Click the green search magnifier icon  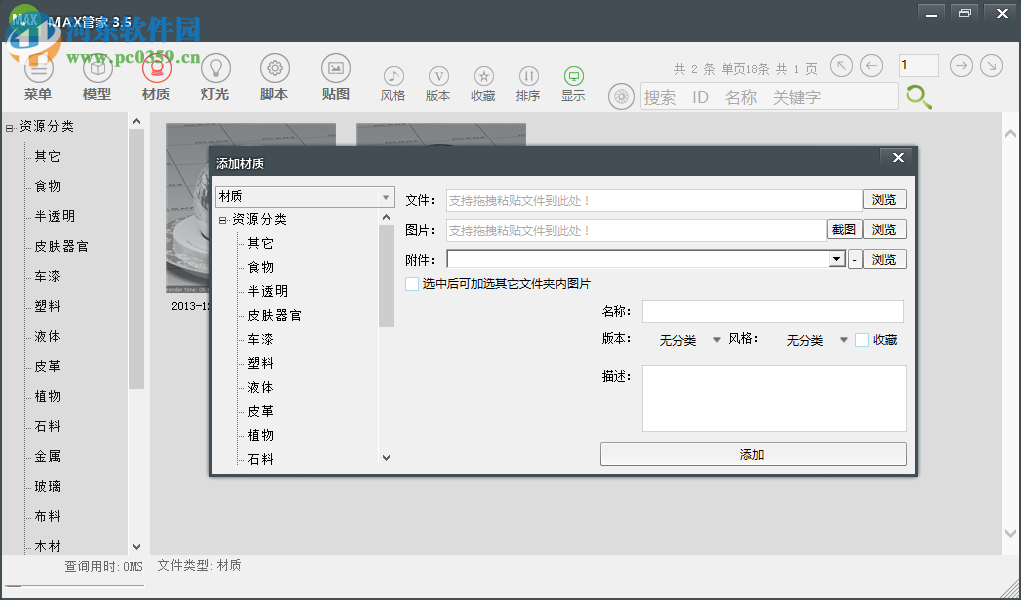point(918,97)
